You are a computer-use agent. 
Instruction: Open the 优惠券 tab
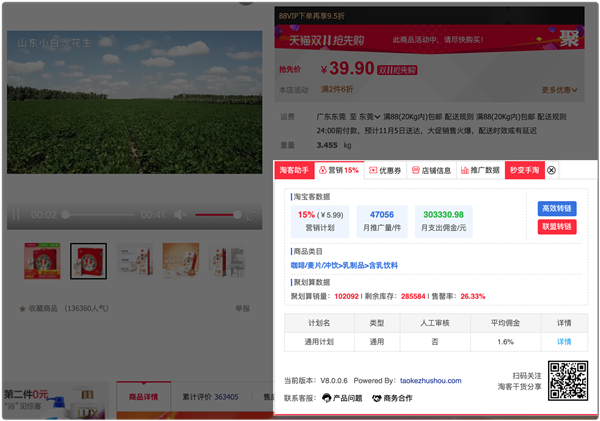coord(385,171)
